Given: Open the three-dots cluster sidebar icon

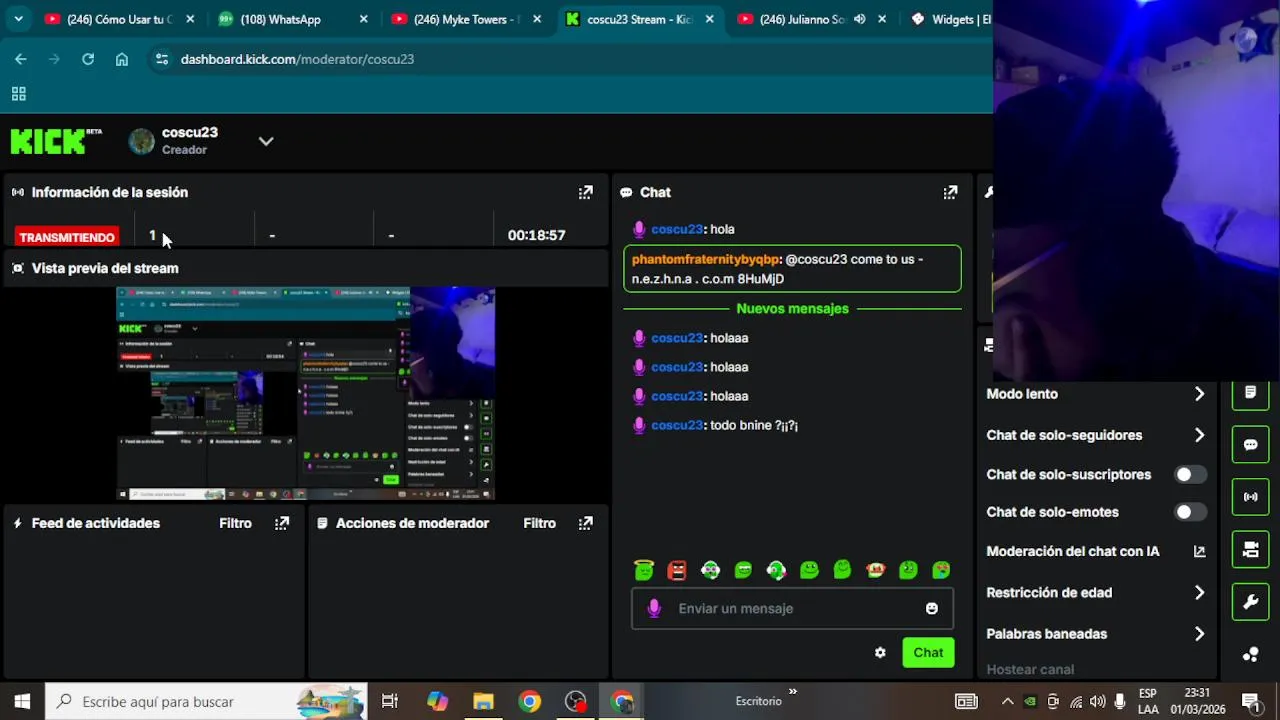Looking at the screenshot, I should pyautogui.click(x=1250, y=654).
